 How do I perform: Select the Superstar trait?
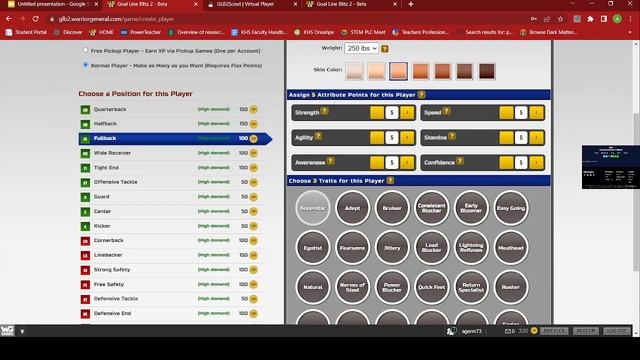[313, 208]
